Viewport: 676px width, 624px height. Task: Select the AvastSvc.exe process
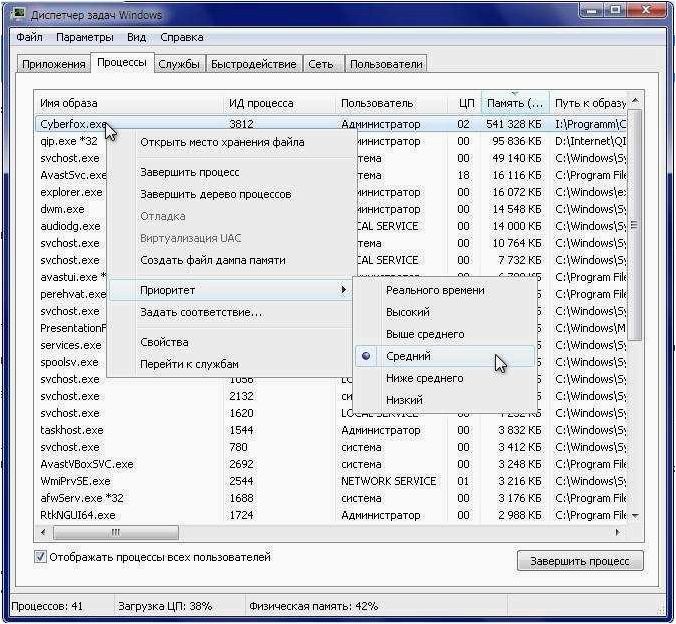coord(73,175)
